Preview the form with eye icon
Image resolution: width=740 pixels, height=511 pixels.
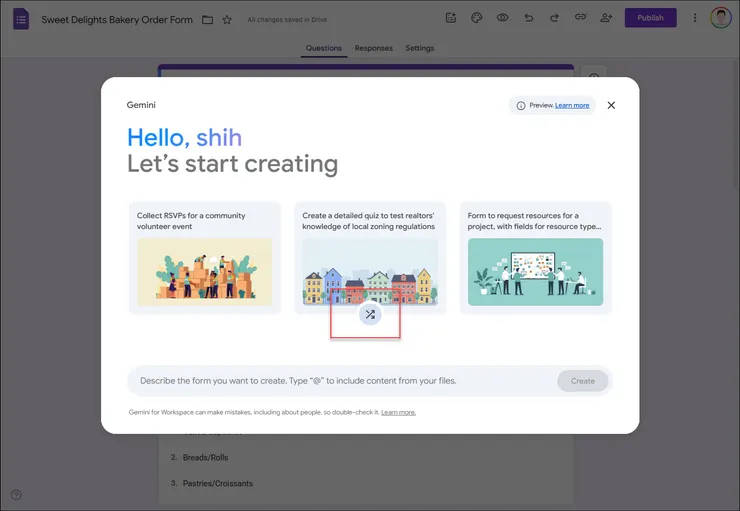click(503, 18)
